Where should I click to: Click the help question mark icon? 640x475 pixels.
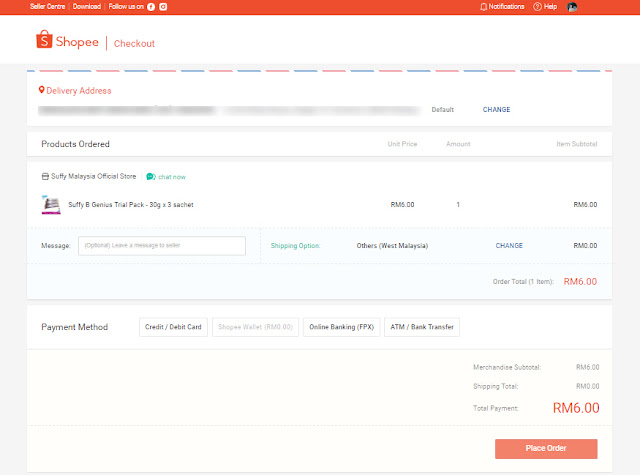(537, 7)
